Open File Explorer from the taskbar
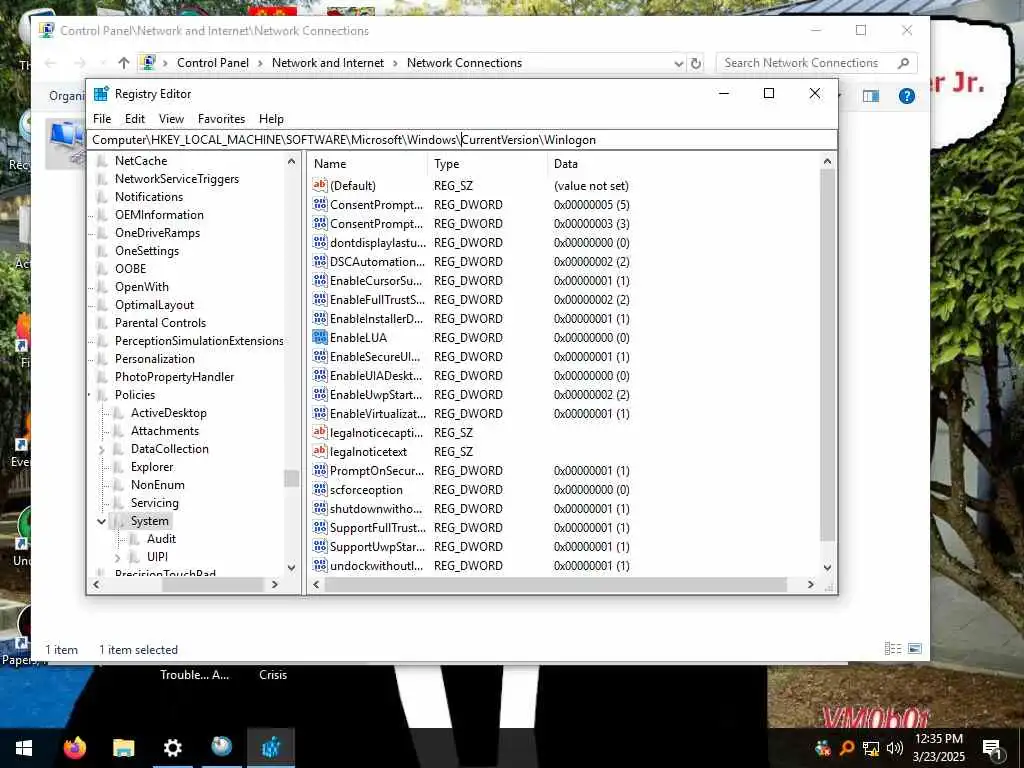Image resolution: width=1024 pixels, height=768 pixels. (123, 748)
